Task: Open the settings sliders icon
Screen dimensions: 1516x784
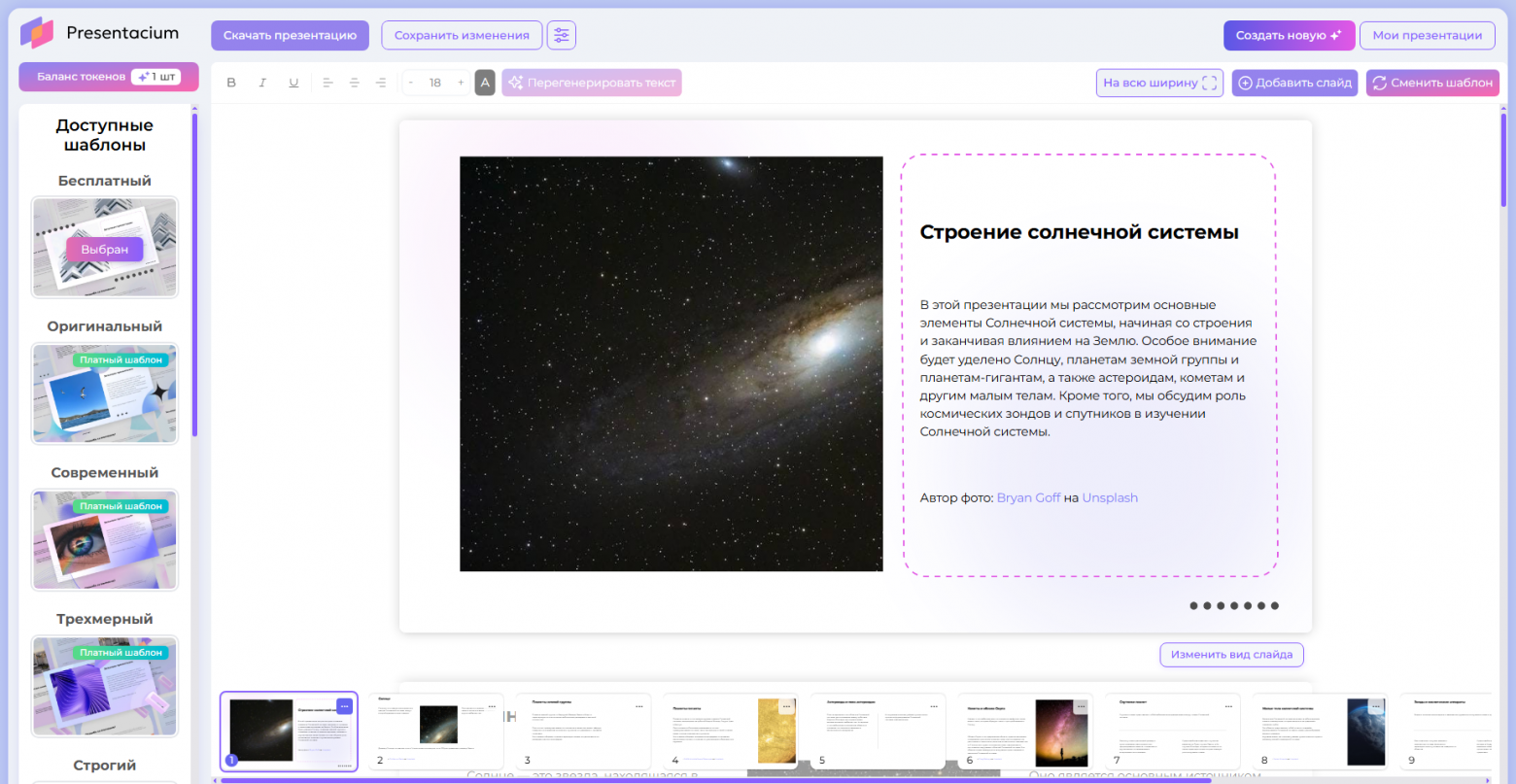Action: [x=561, y=35]
